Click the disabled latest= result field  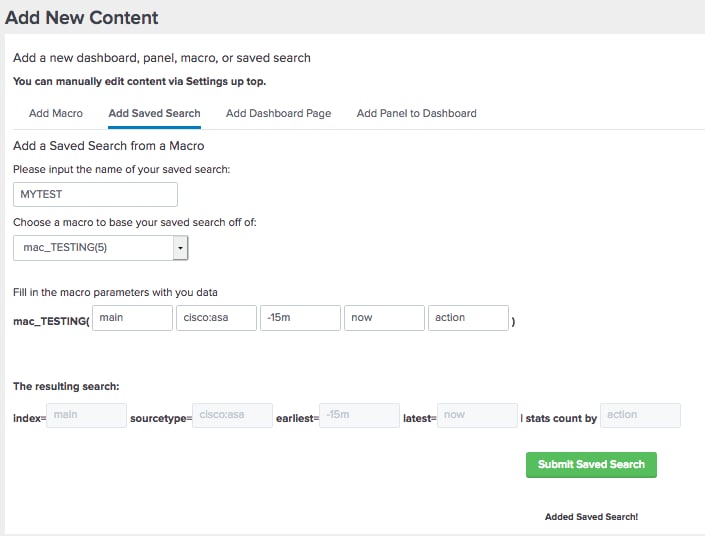click(477, 415)
